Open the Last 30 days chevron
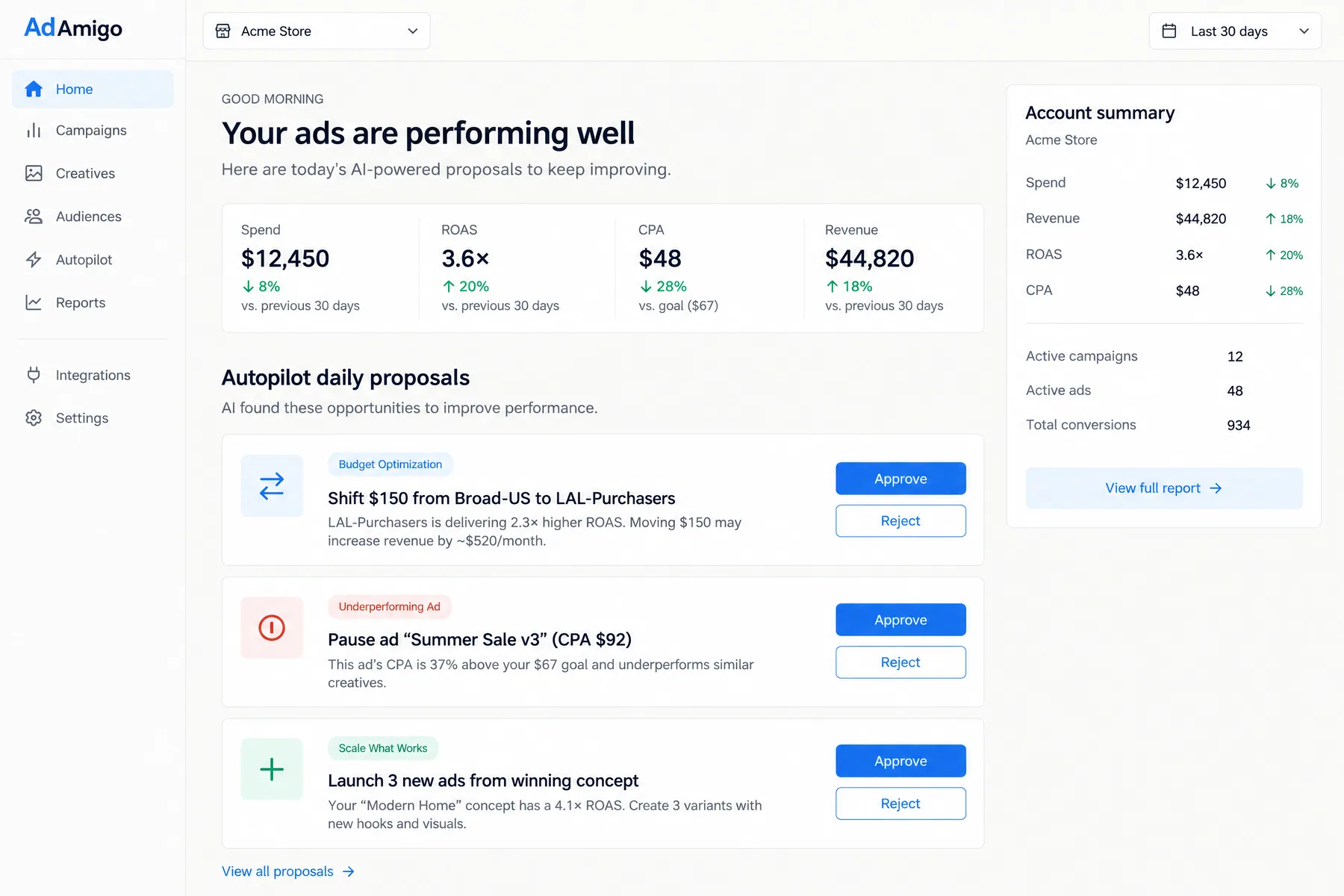1344x896 pixels. pyautogui.click(x=1304, y=31)
